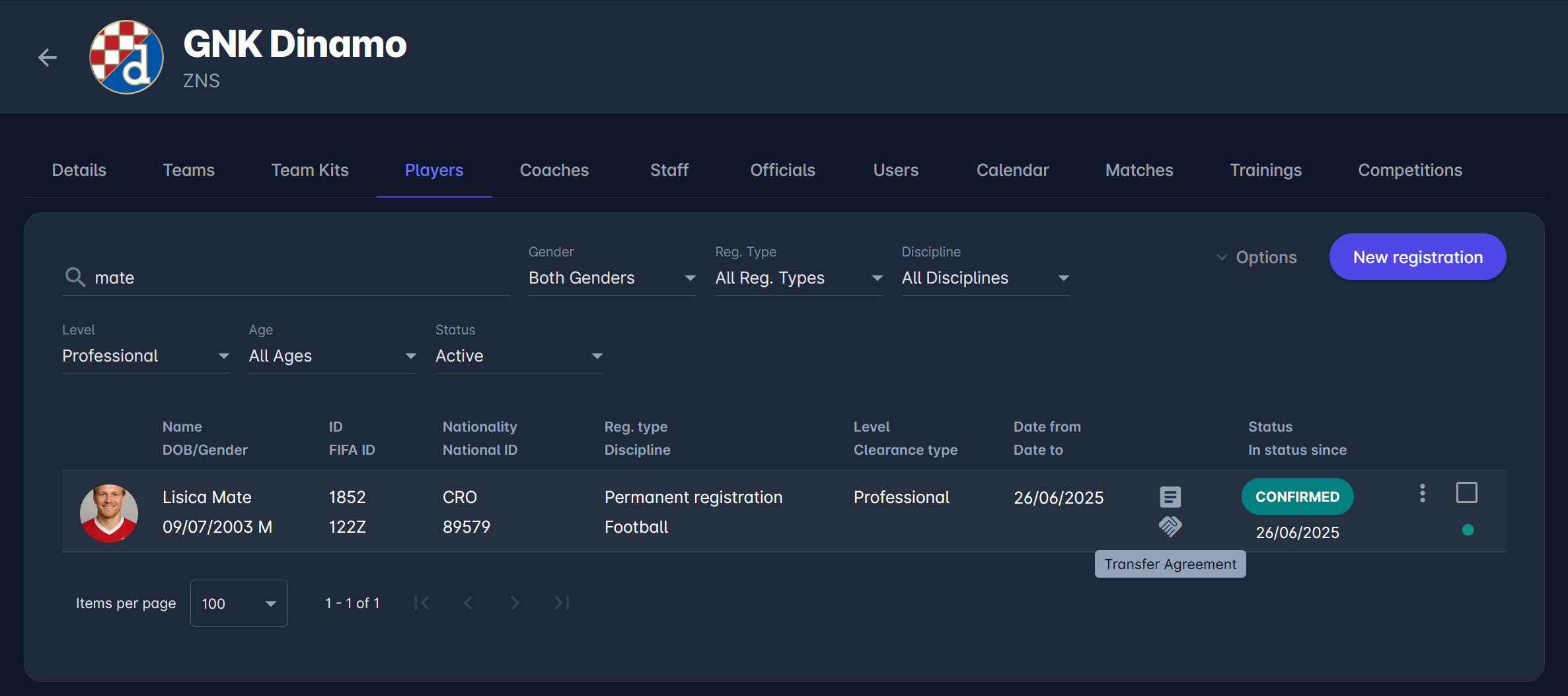Expand the Options section
This screenshot has height=696, width=1568.
pyautogui.click(x=1257, y=257)
